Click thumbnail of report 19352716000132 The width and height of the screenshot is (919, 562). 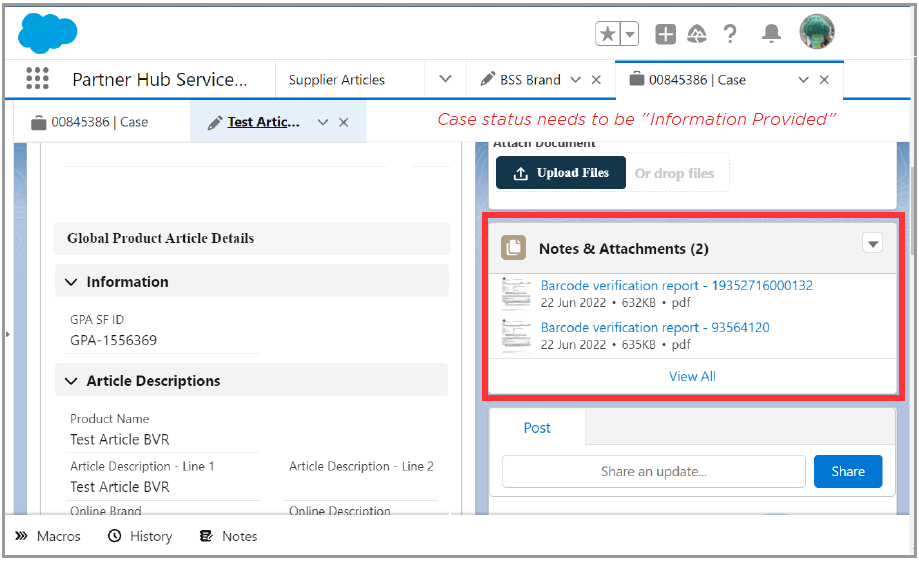click(x=516, y=294)
